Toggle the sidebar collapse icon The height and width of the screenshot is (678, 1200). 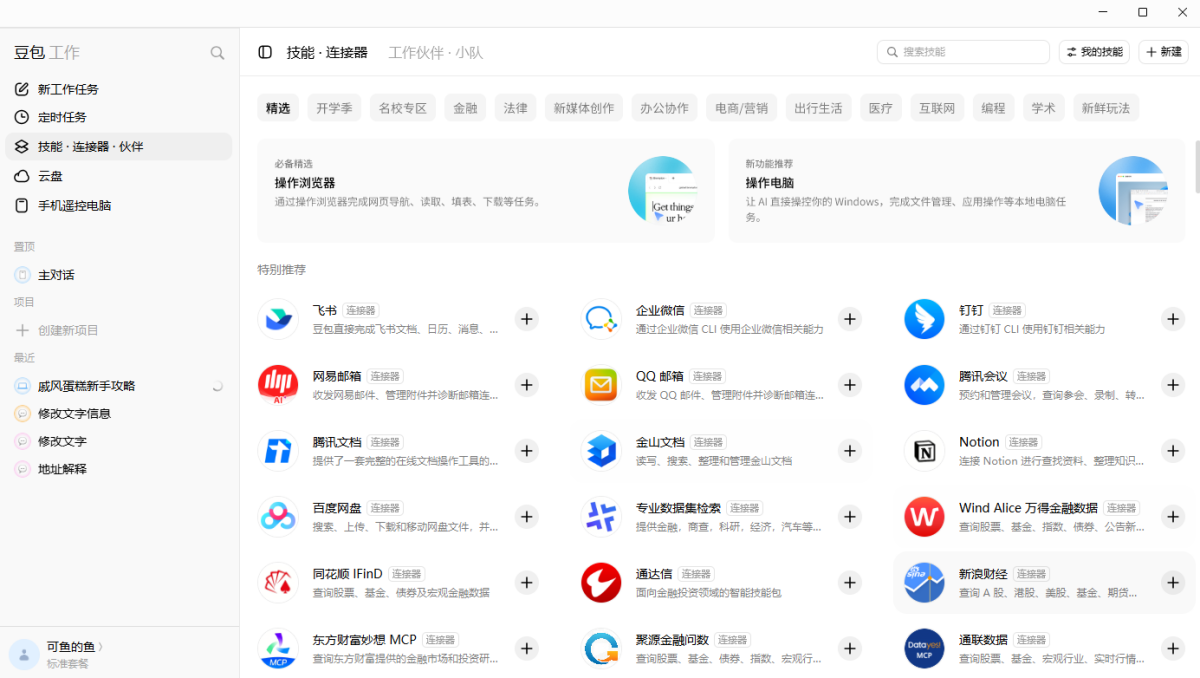point(265,52)
